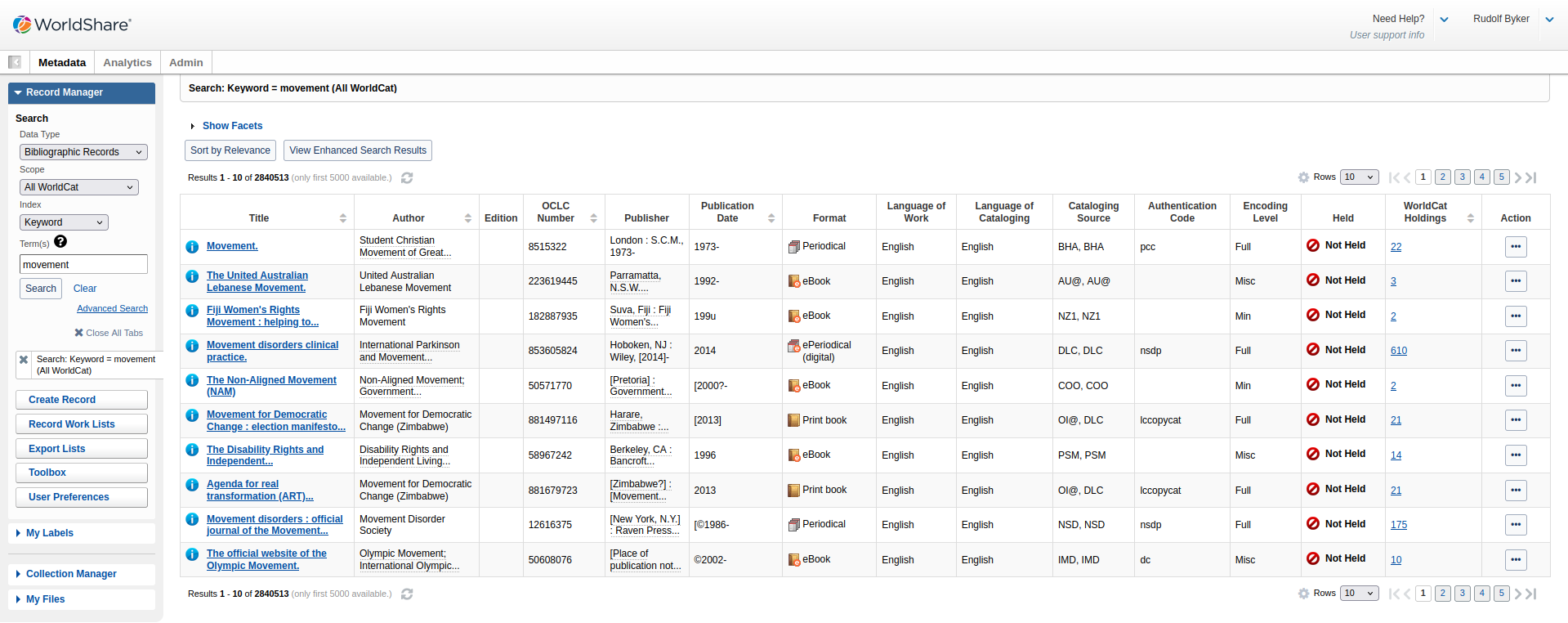The height and width of the screenshot is (623, 1568).
Task: Click the info icon for Movement. record
Action: [192, 247]
